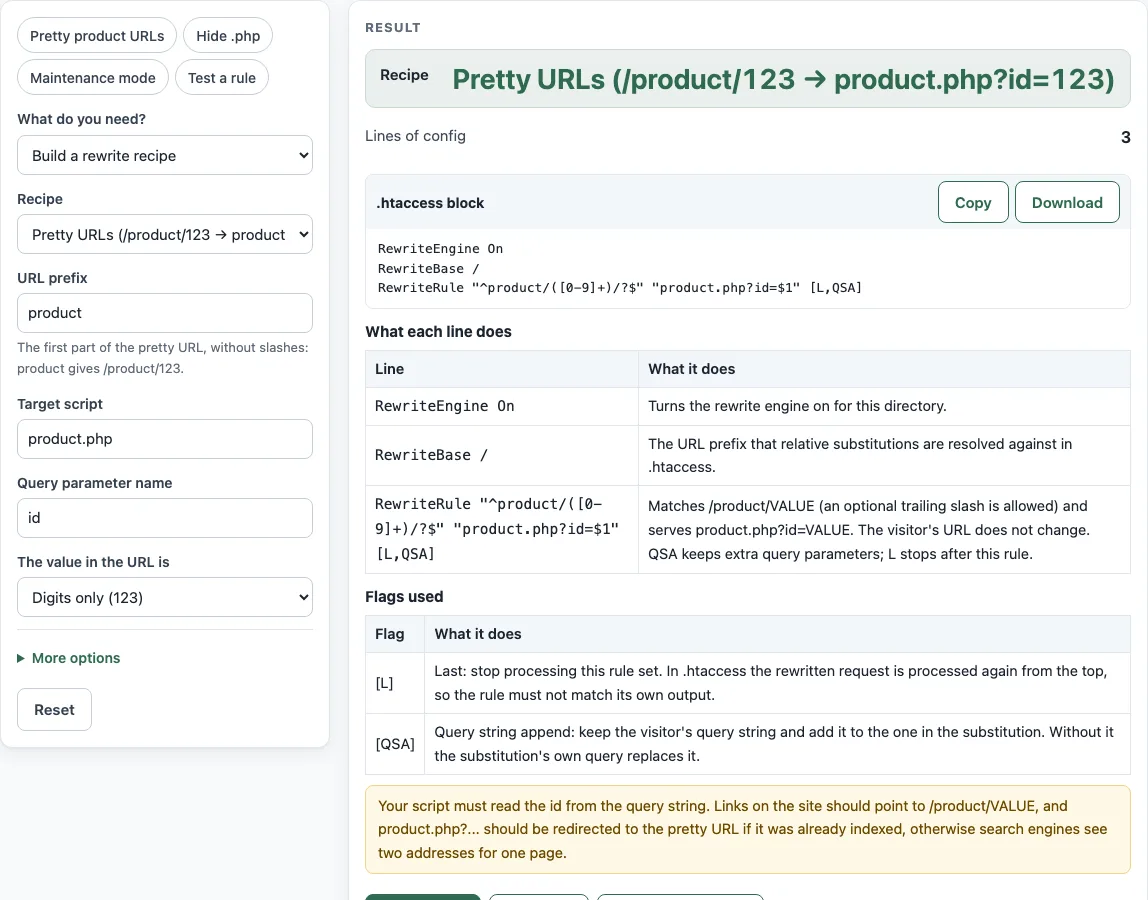This screenshot has width=1148, height=900.
Task: Focus the Query parameter name field
Action: [165, 518]
